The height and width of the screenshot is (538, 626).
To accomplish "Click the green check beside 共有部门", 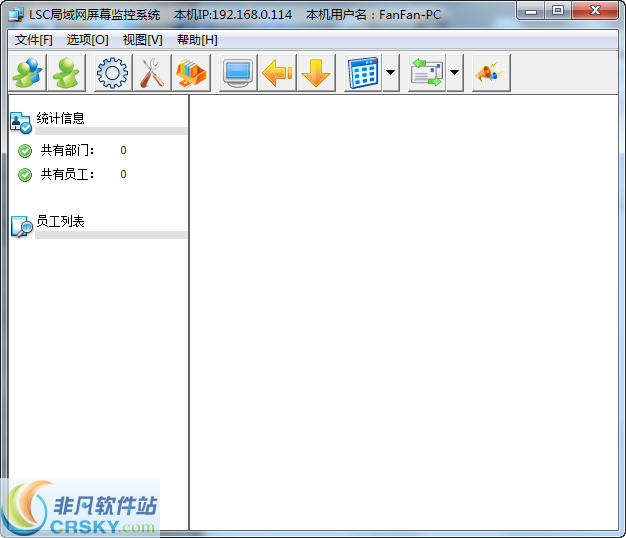I will click(25, 151).
